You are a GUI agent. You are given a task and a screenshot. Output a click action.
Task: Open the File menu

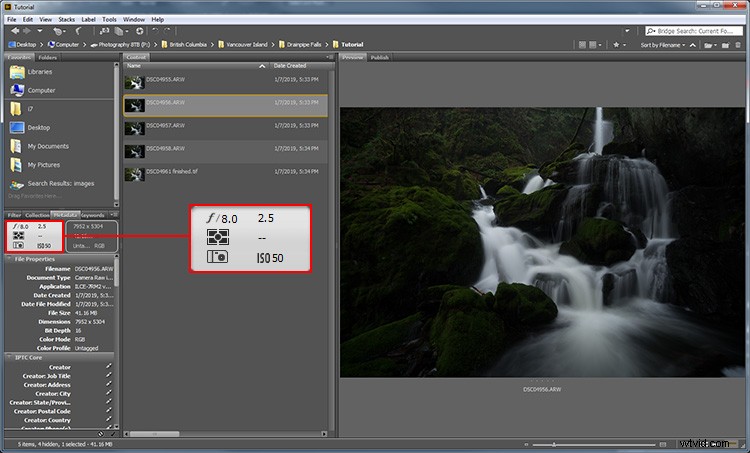point(11,20)
